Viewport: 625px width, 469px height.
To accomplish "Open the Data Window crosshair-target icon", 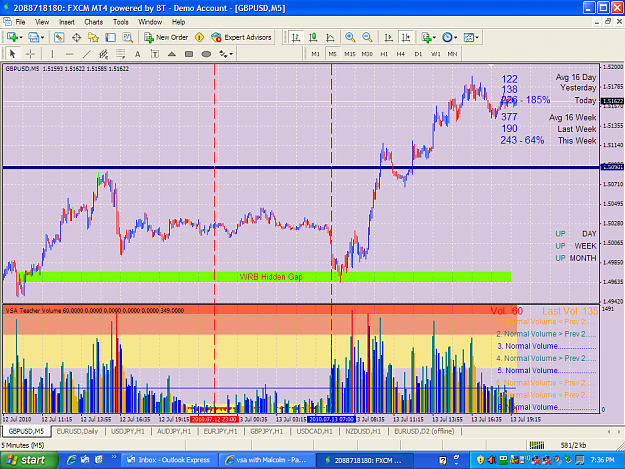I will (x=76, y=37).
